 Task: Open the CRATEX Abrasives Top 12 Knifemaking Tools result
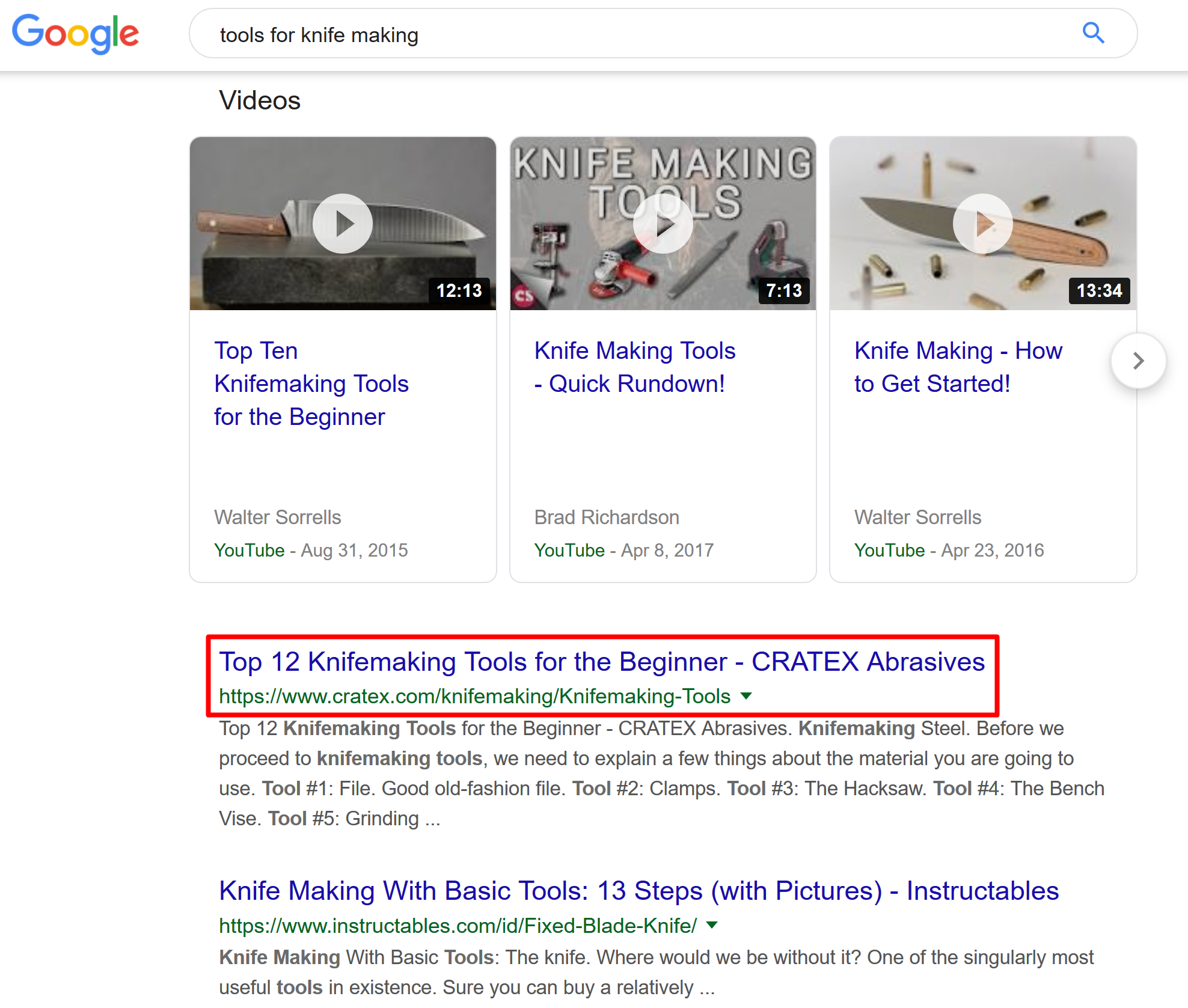click(x=602, y=662)
